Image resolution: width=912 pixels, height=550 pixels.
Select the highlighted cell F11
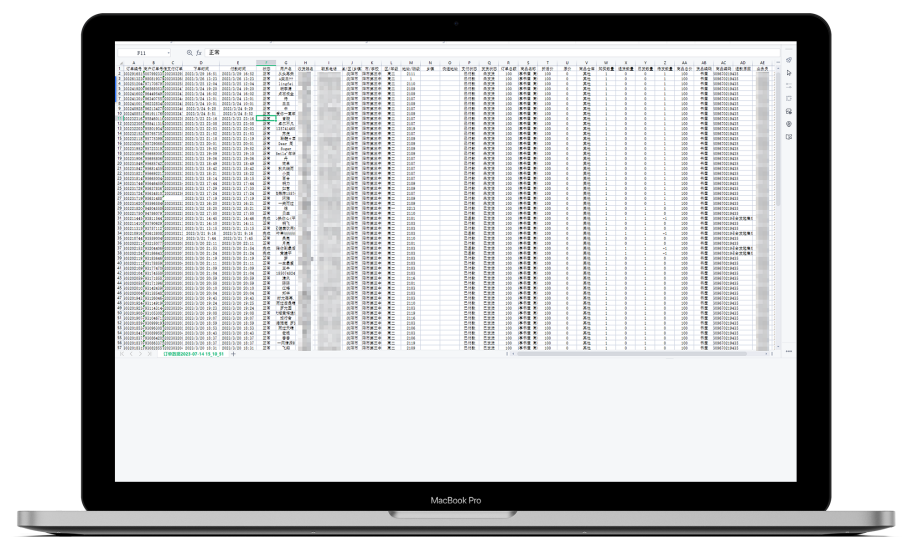[x=265, y=118]
